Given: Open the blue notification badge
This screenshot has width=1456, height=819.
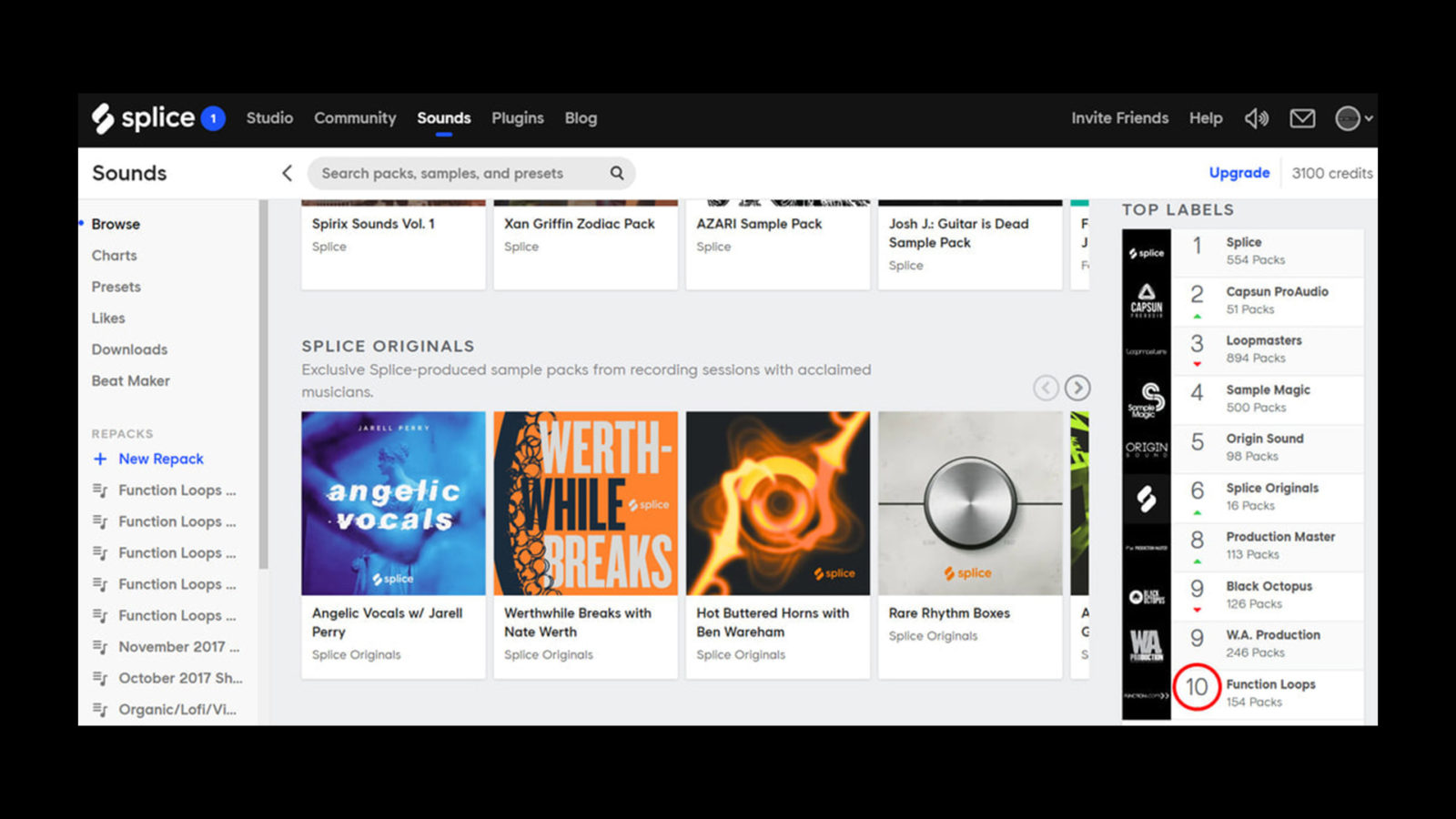Looking at the screenshot, I should click(213, 118).
